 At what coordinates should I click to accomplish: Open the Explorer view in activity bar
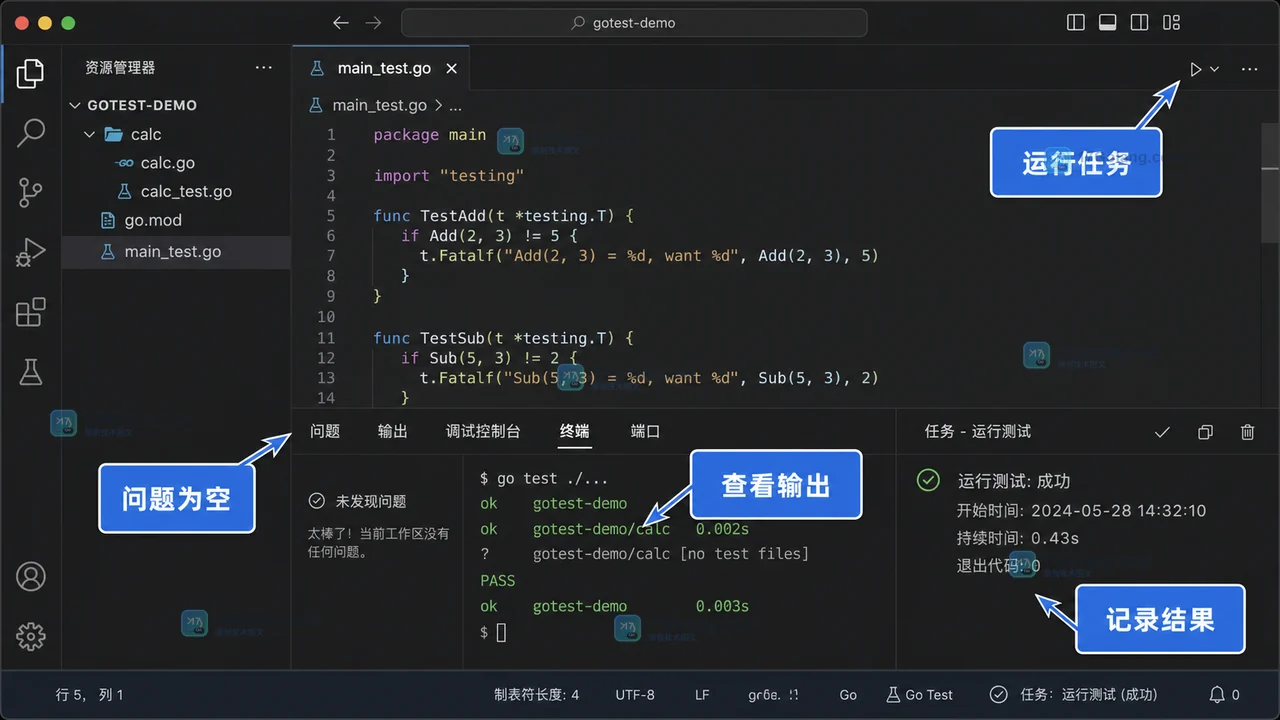click(x=31, y=73)
